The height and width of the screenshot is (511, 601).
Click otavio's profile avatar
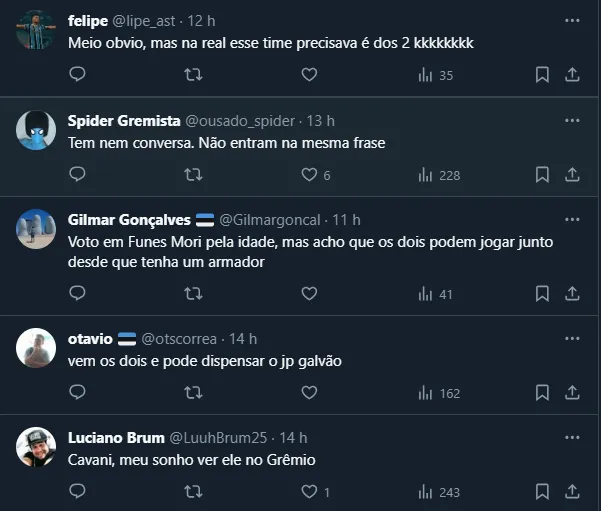point(36,347)
